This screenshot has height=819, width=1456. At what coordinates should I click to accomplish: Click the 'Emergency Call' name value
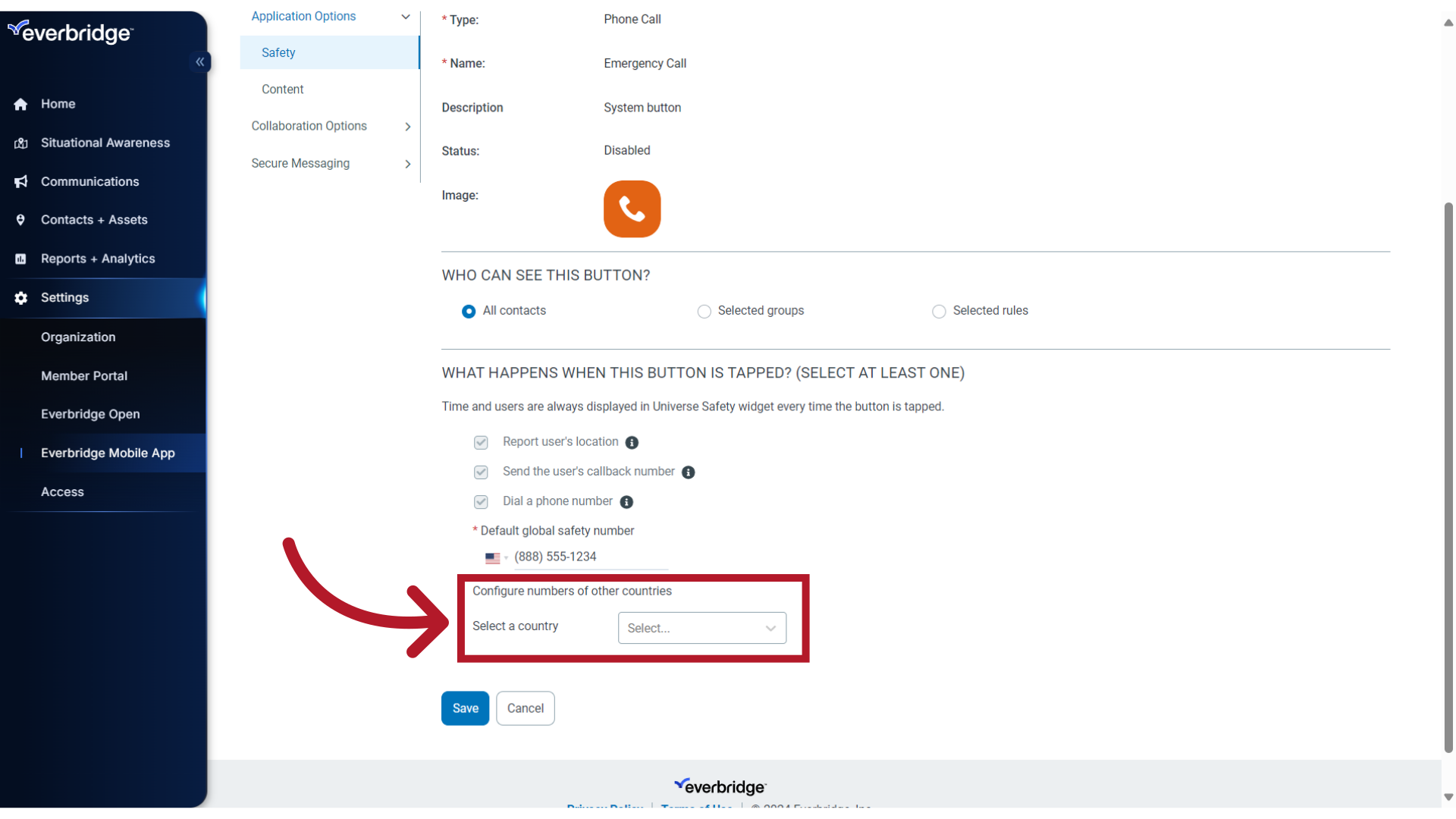point(645,64)
